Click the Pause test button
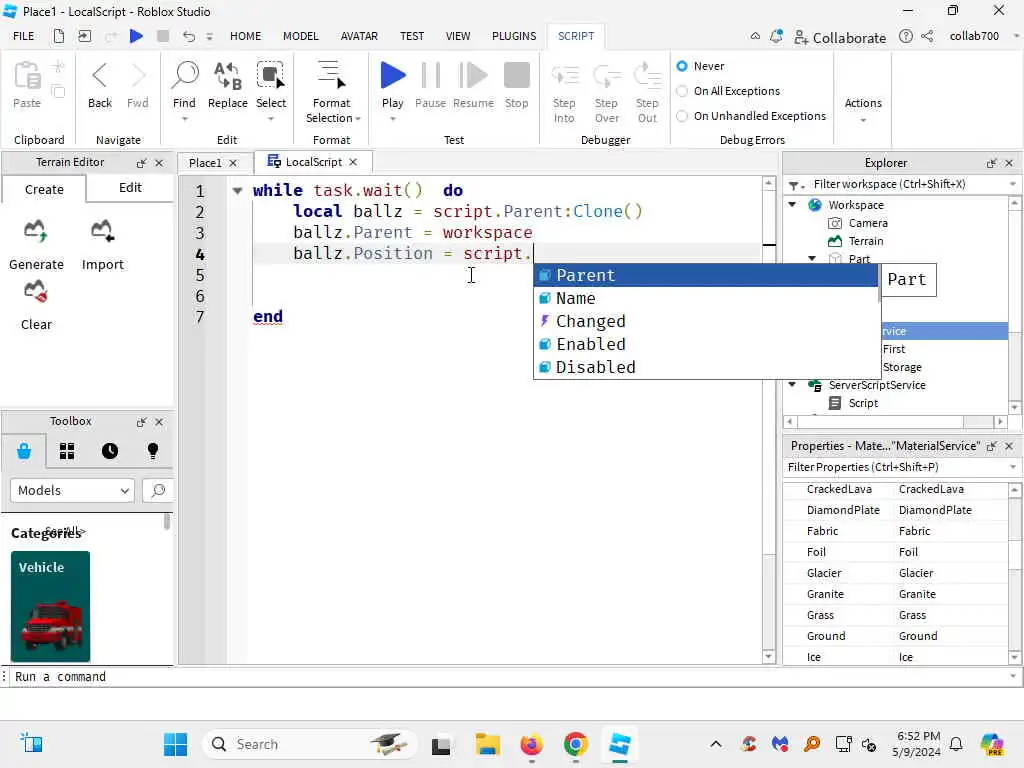The width and height of the screenshot is (1024, 768). (430, 85)
